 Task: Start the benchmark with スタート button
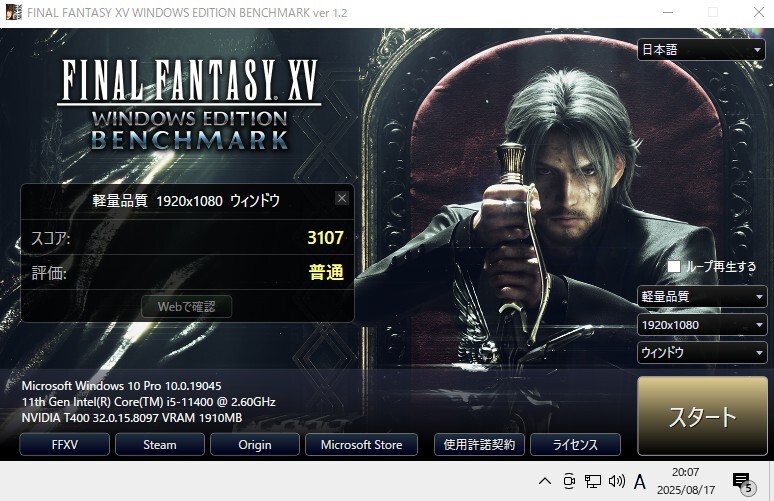click(x=702, y=416)
